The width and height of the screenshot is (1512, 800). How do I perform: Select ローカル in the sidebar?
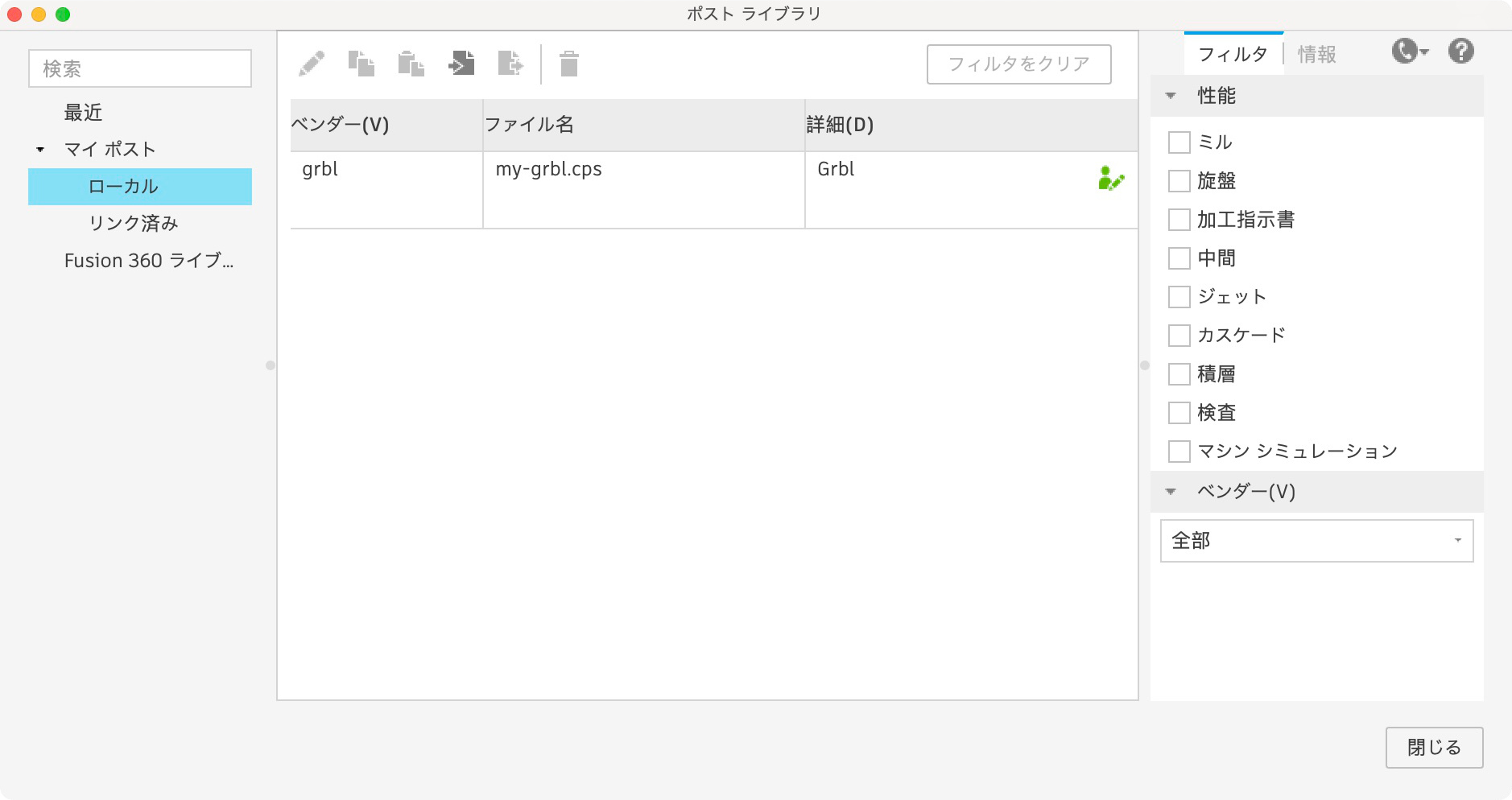(x=140, y=187)
